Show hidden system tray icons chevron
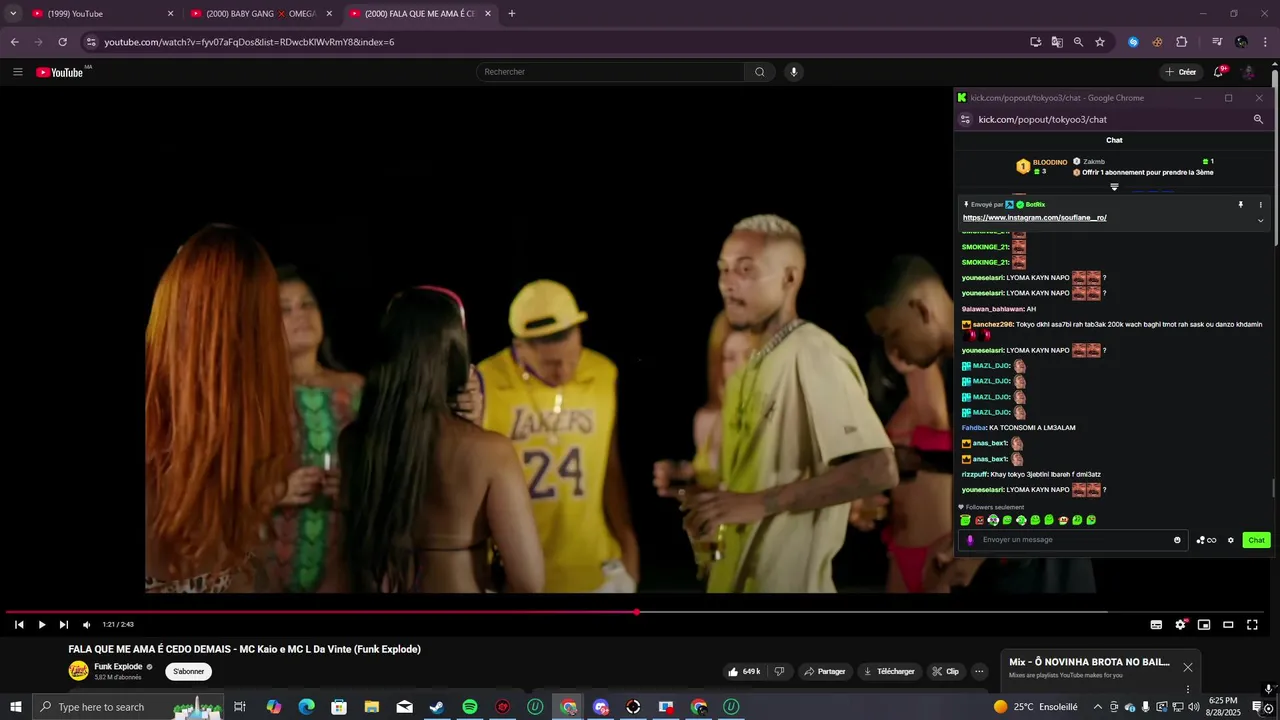The image size is (1280, 720). pos(1097,707)
